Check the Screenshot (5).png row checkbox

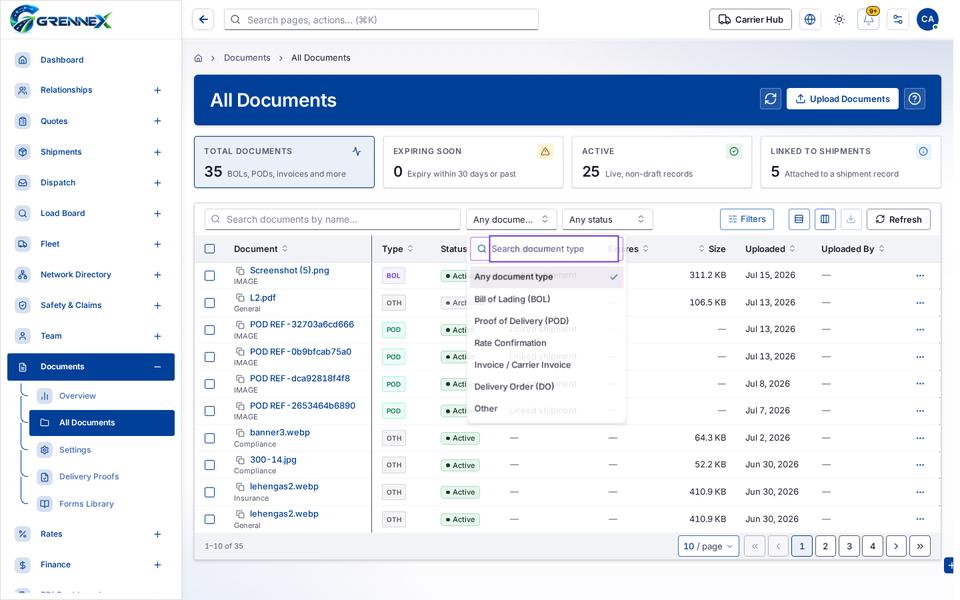[210, 276]
